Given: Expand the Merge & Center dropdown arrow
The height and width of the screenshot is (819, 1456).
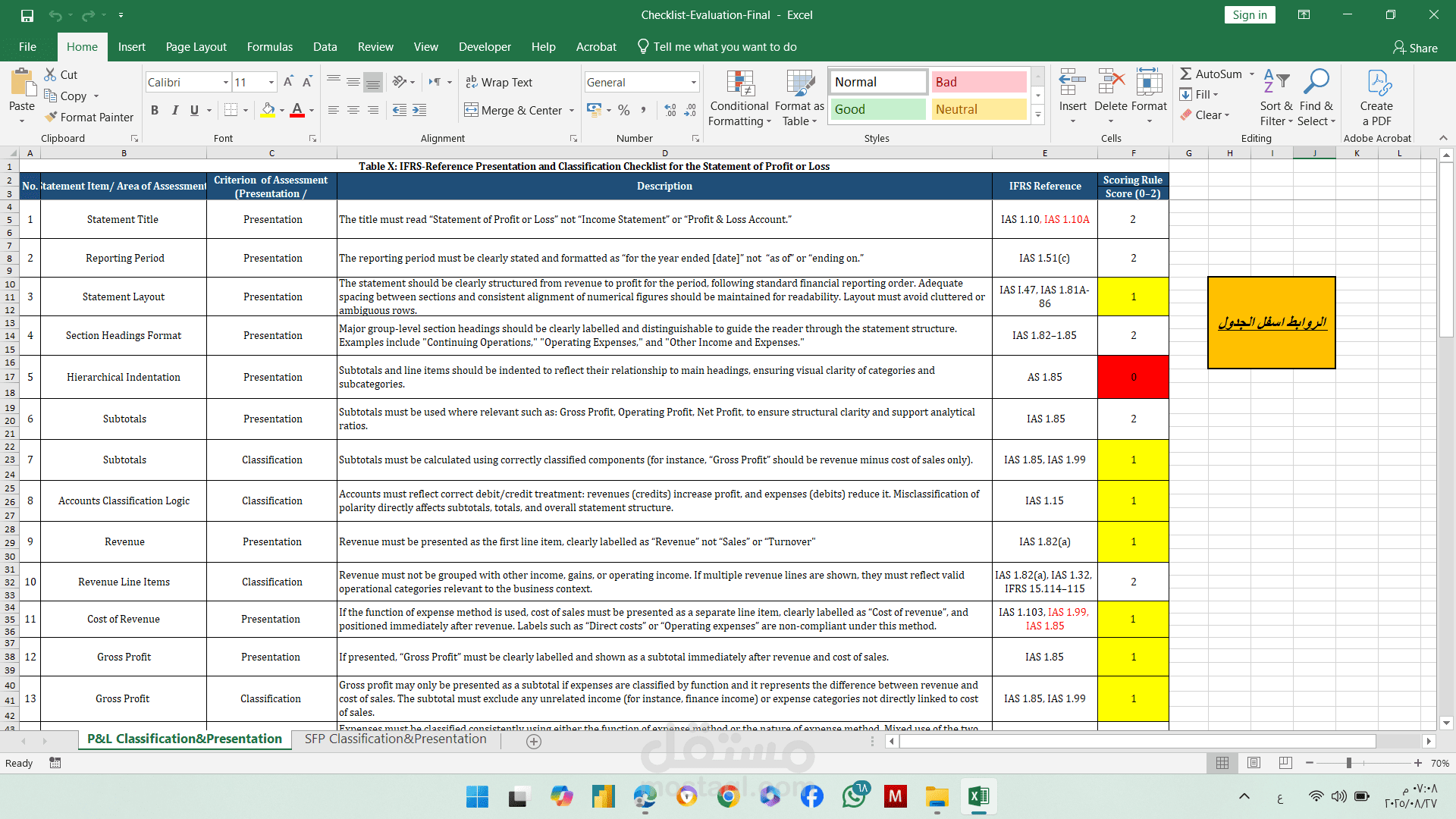Looking at the screenshot, I should pyautogui.click(x=572, y=111).
